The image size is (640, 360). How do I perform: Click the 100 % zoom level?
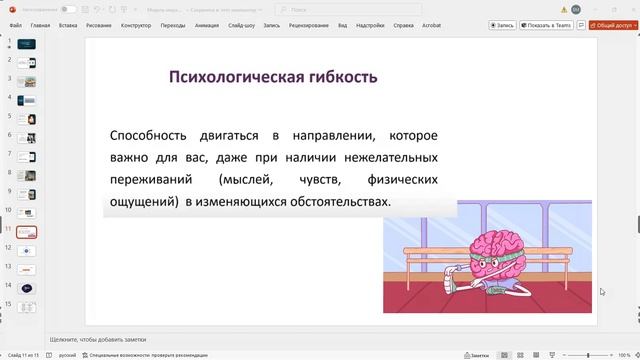(x=624, y=356)
